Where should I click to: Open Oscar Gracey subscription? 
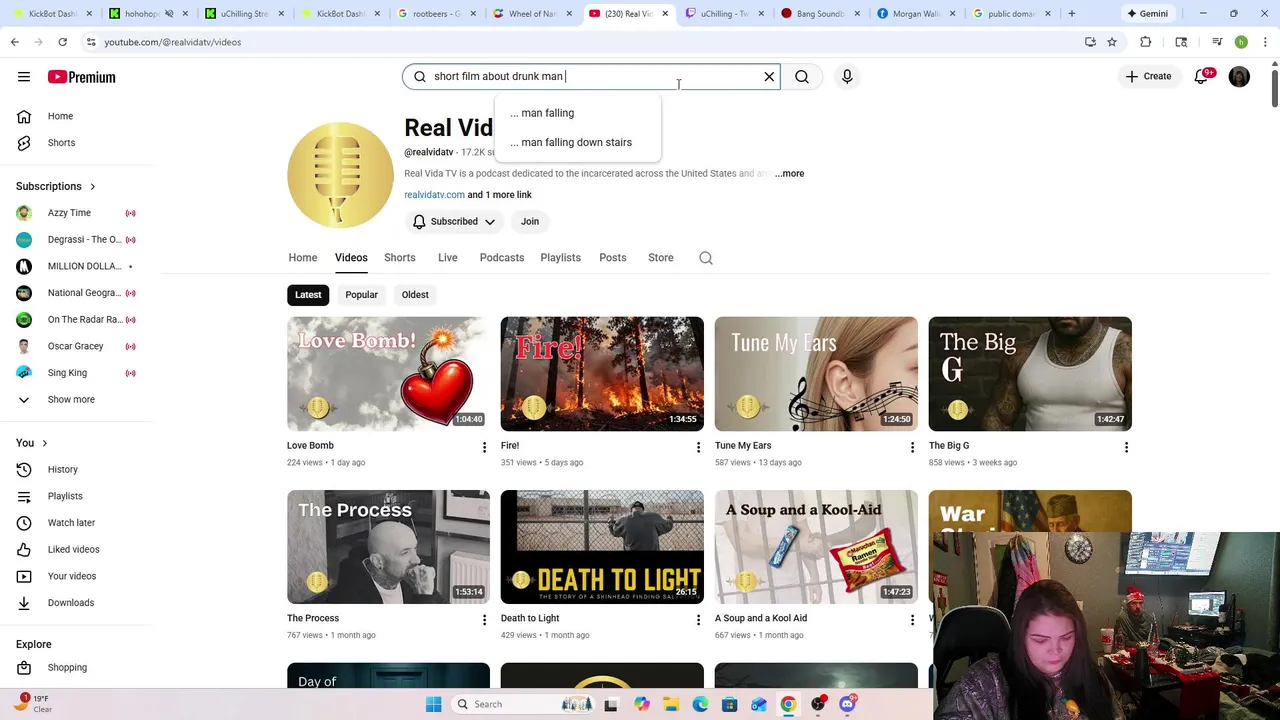[77, 346]
